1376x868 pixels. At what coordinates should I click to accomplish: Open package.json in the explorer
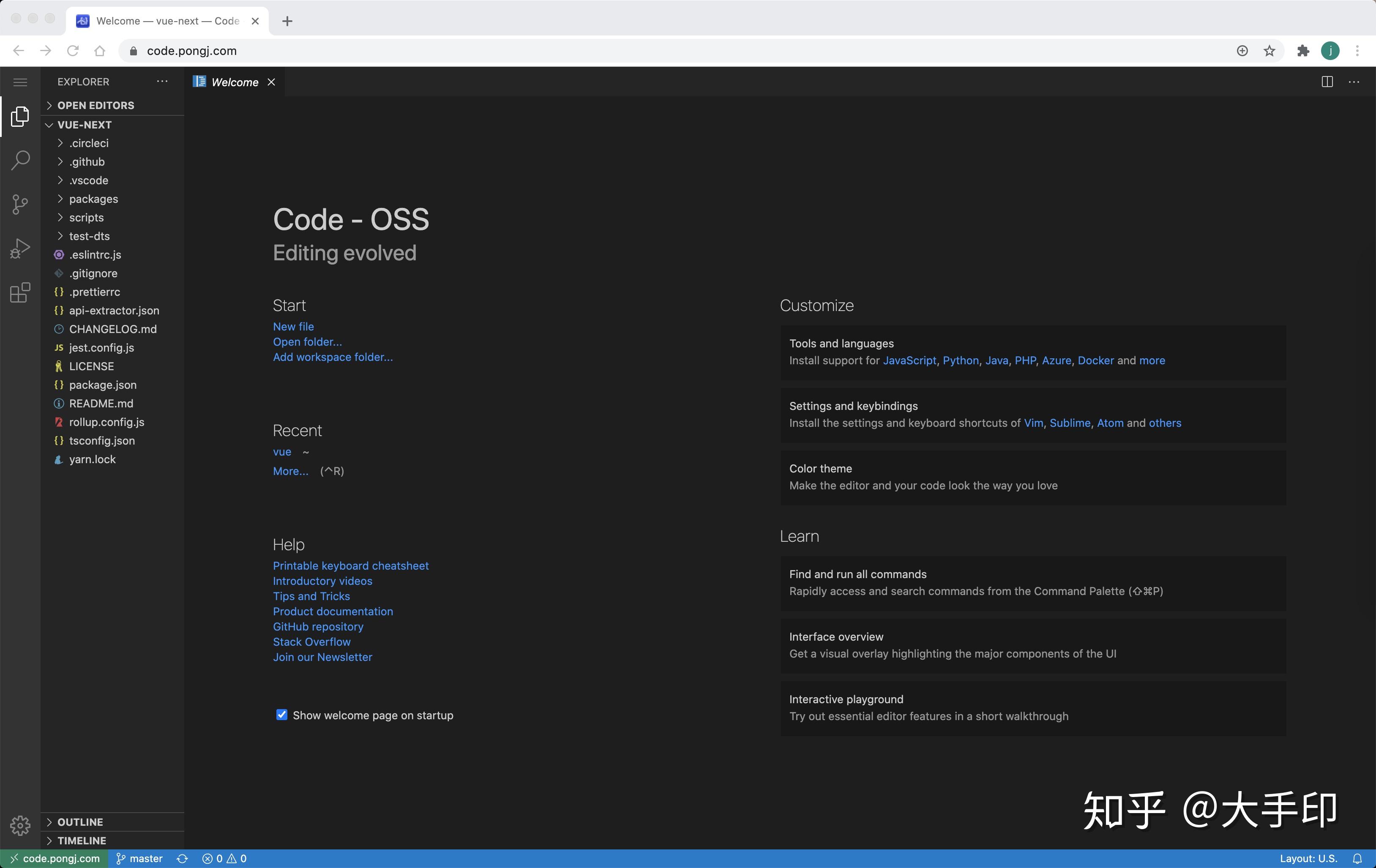(x=102, y=385)
